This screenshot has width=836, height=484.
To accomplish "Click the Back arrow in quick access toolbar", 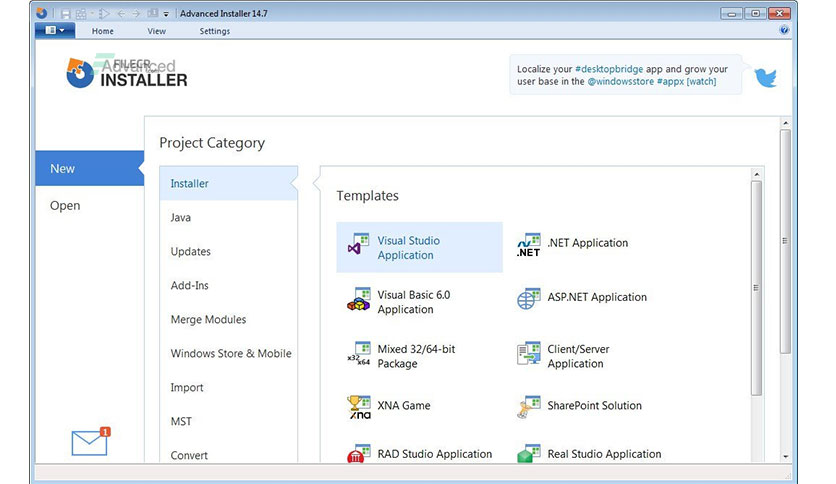I will pyautogui.click(x=121, y=14).
